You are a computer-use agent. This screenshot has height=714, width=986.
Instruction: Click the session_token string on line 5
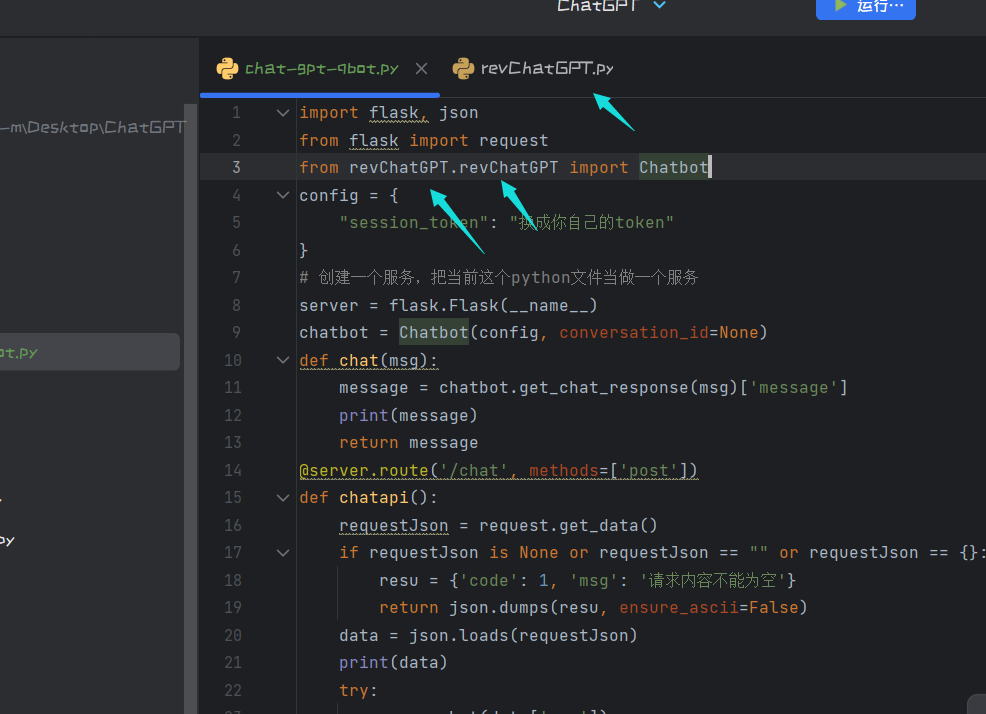[413, 222]
